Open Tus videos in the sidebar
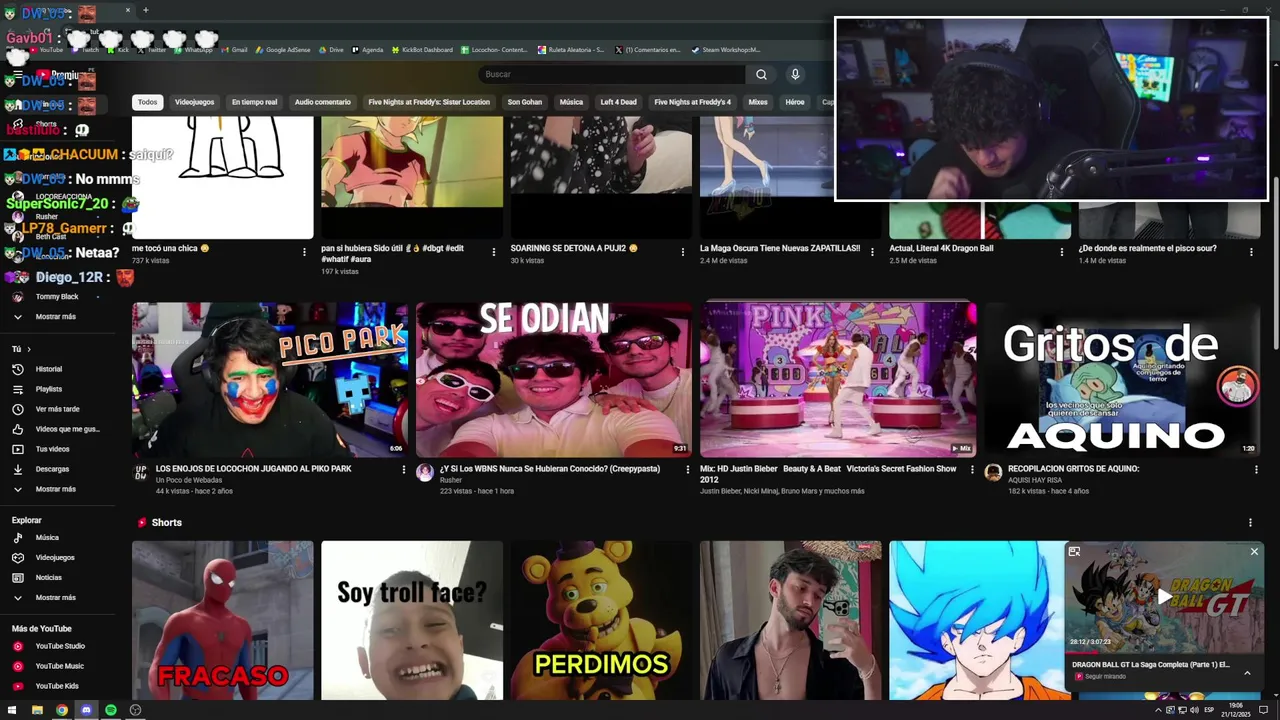 coord(52,449)
